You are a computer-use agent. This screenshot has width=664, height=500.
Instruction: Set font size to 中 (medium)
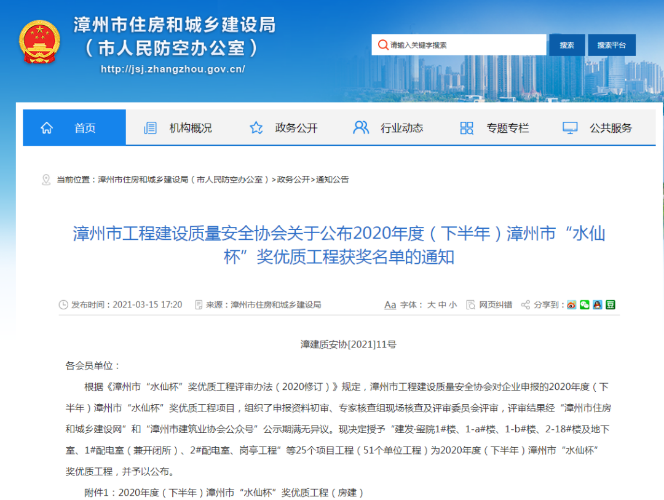tap(442, 304)
